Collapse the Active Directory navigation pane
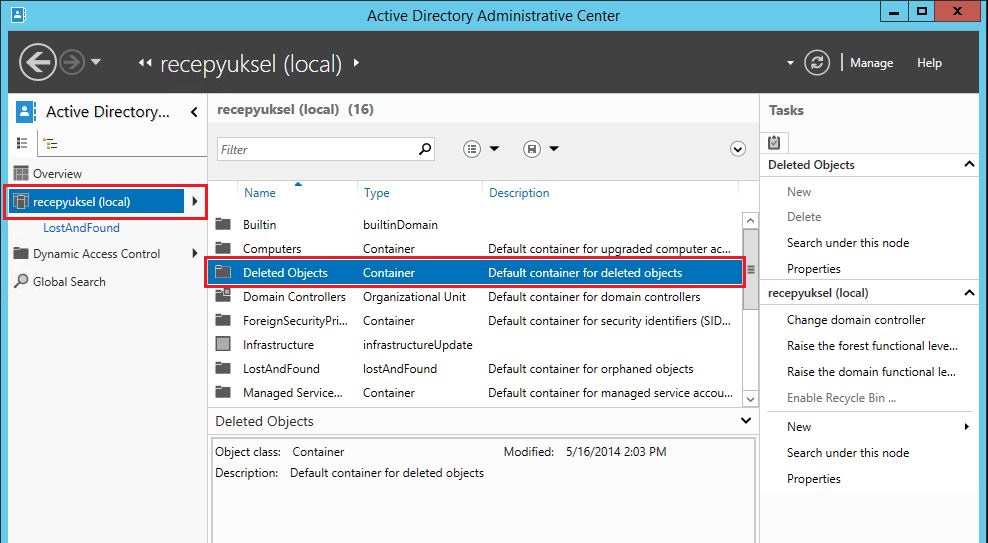988x543 pixels. 194,112
